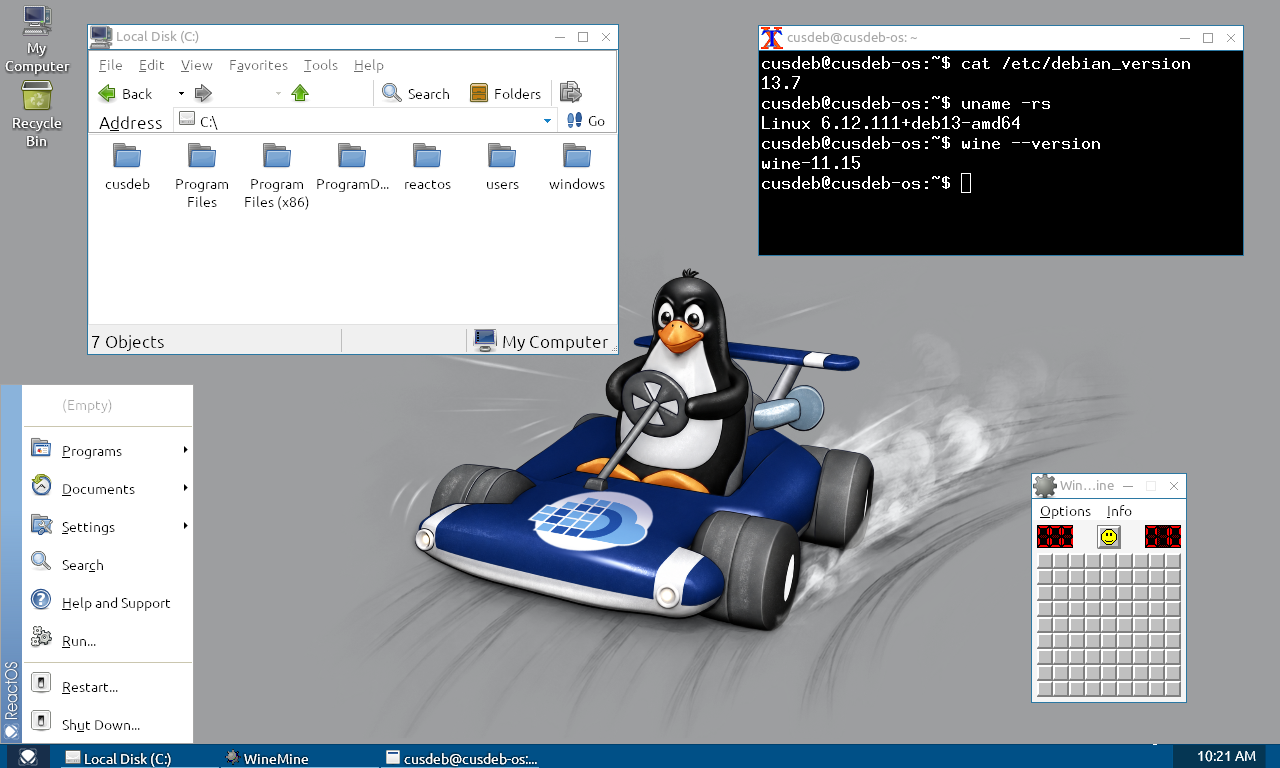Click the Go button
Screen dimensions: 1280x768
(586, 121)
